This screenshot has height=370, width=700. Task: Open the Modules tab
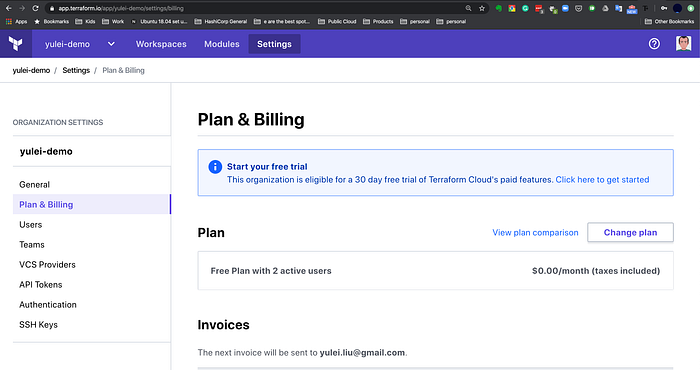coord(222,44)
